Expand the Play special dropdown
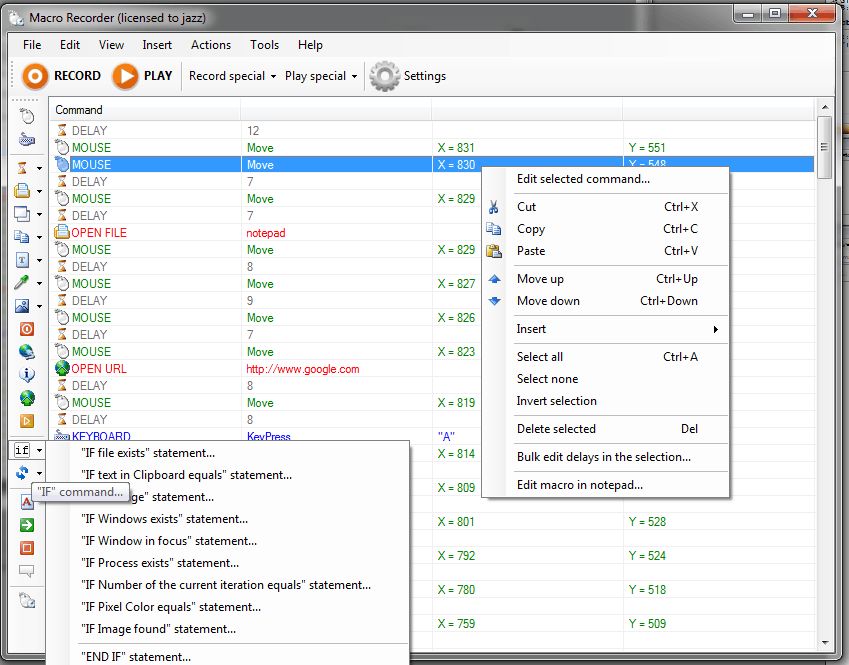The image size is (849, 665). click(320, 76)
